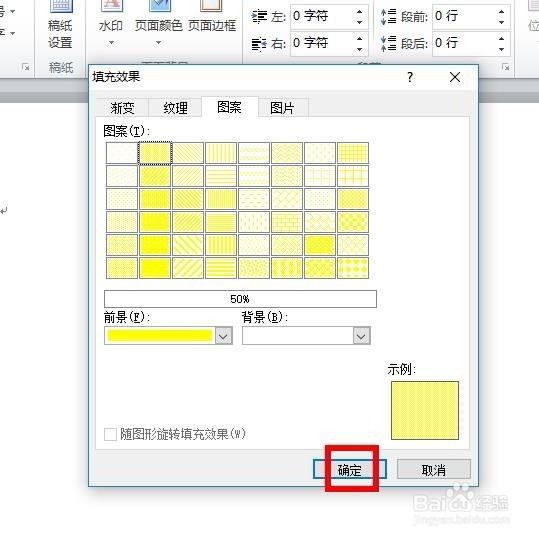Decrease 段后 spacing with down arrow
539x539 pixels.
click(501, 50)
